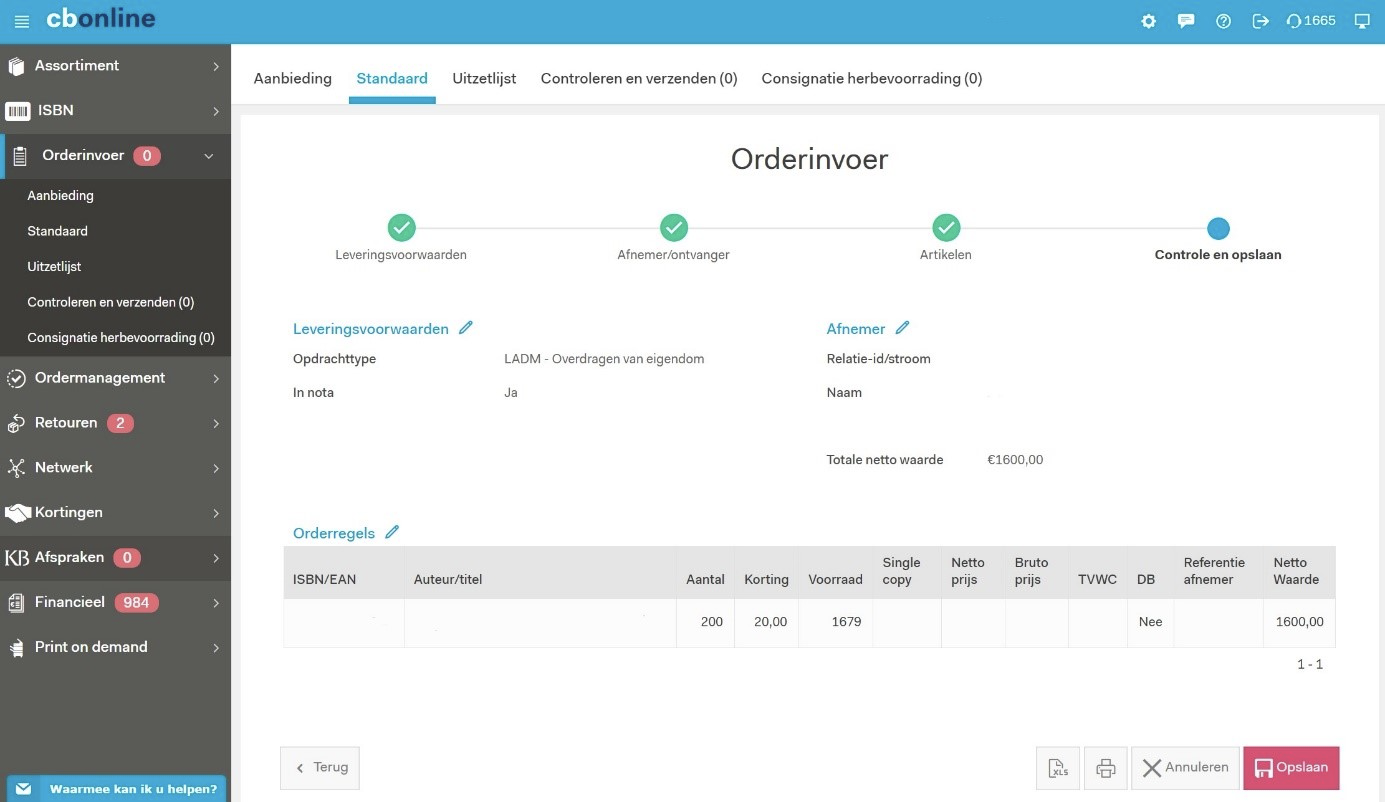
Task: Open the Uitzetlijst tab
Action: (x=484, y=78)
